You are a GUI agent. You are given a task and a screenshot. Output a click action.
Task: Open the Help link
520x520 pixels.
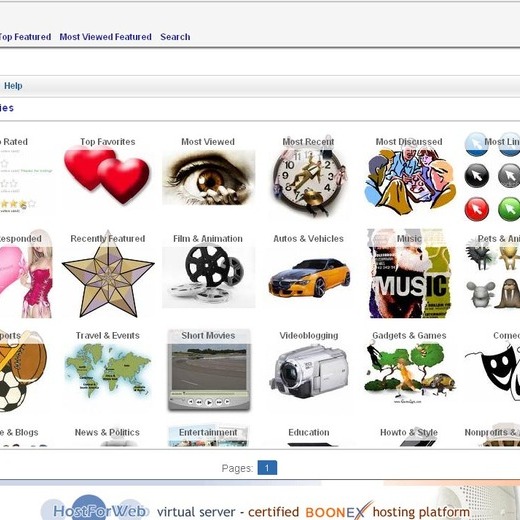coord(13,86)
